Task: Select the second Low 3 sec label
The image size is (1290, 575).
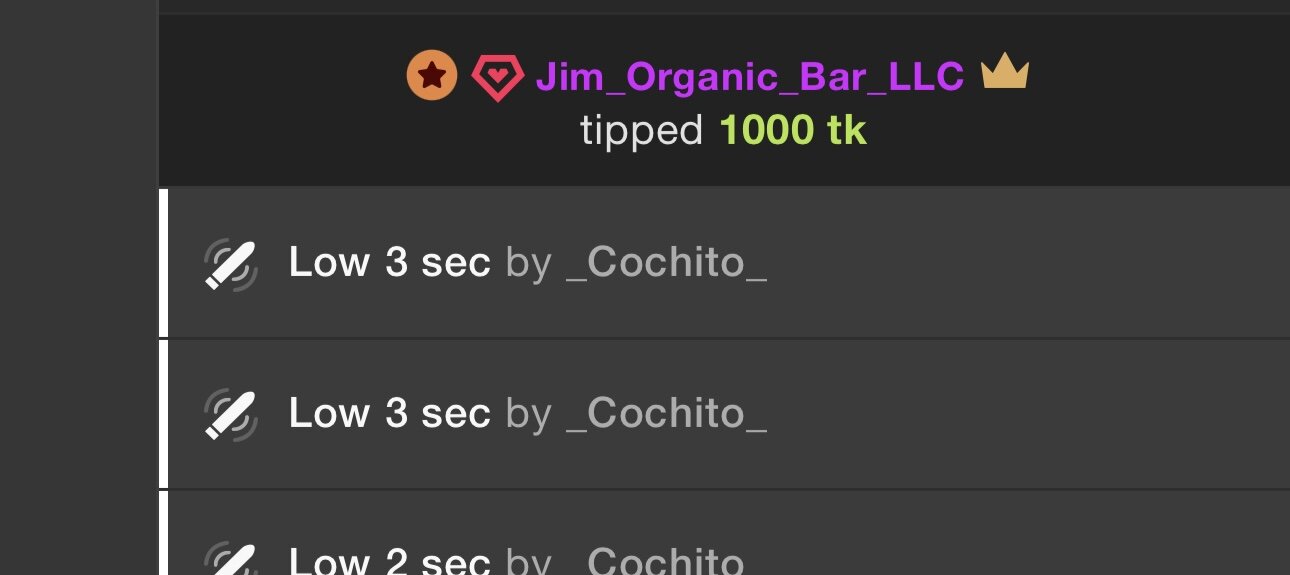Action: click(x=389, y=413)
